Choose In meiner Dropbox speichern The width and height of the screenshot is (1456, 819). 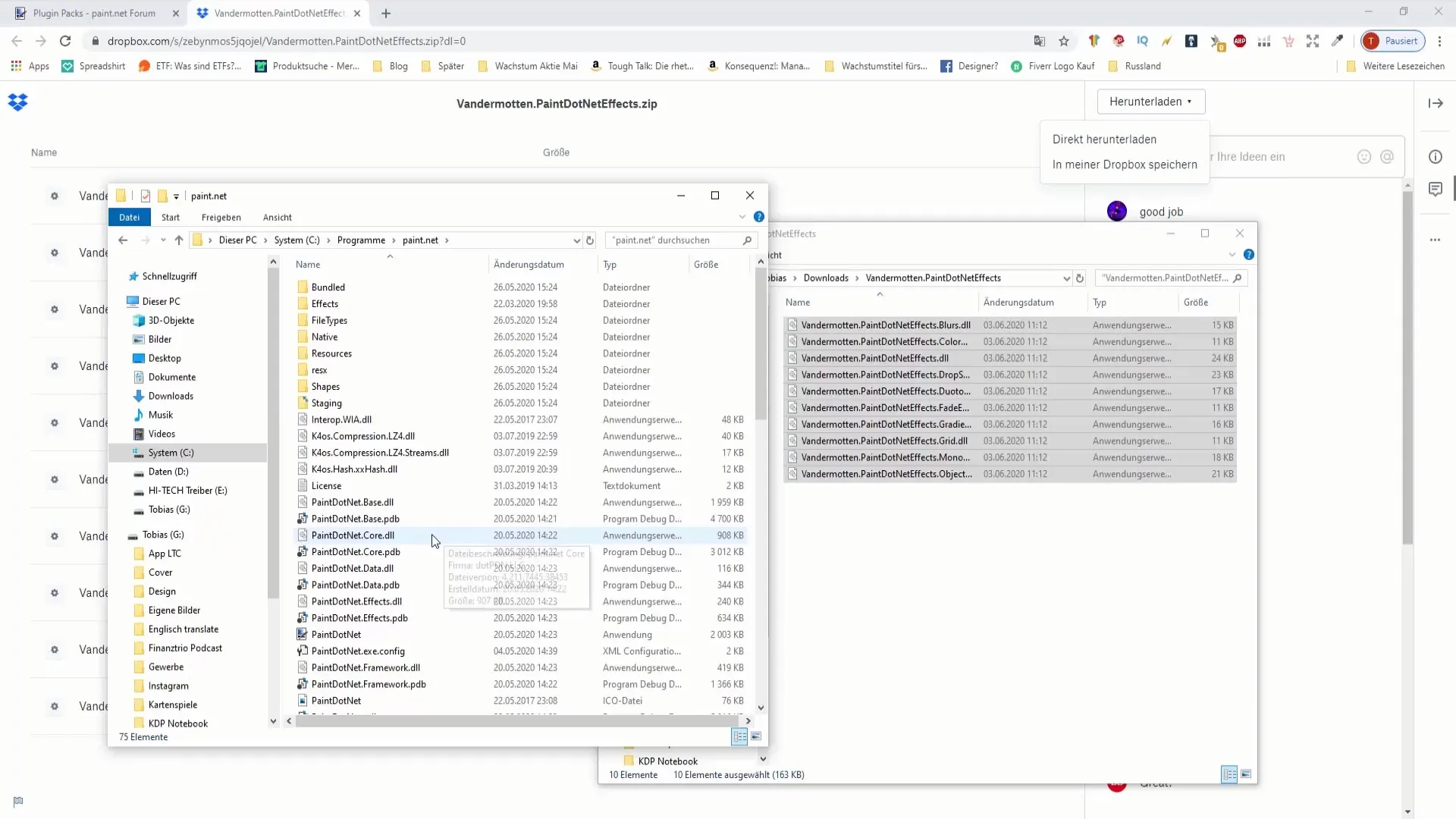[1125, 165]
